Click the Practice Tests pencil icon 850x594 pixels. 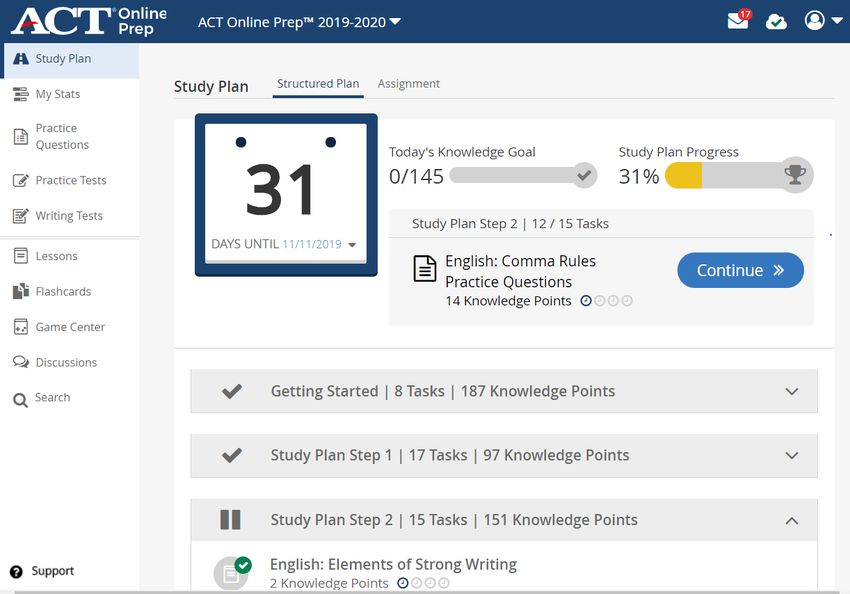click(21, 180)
